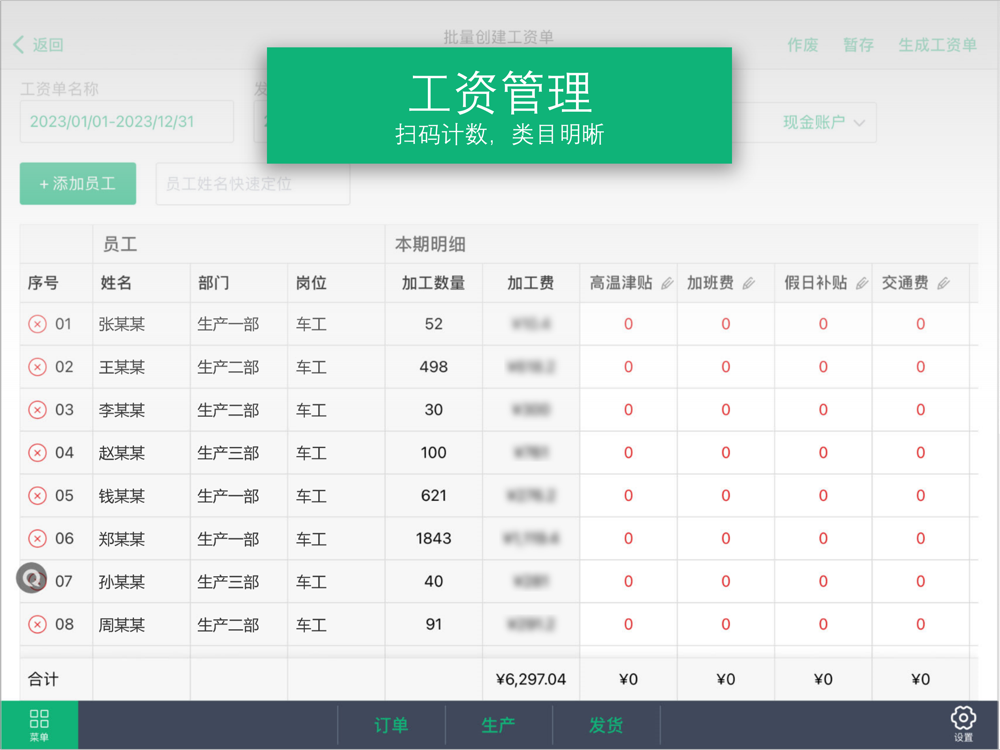Open the 发货 tab
The image size is (1000, 750).
[606, 725]
